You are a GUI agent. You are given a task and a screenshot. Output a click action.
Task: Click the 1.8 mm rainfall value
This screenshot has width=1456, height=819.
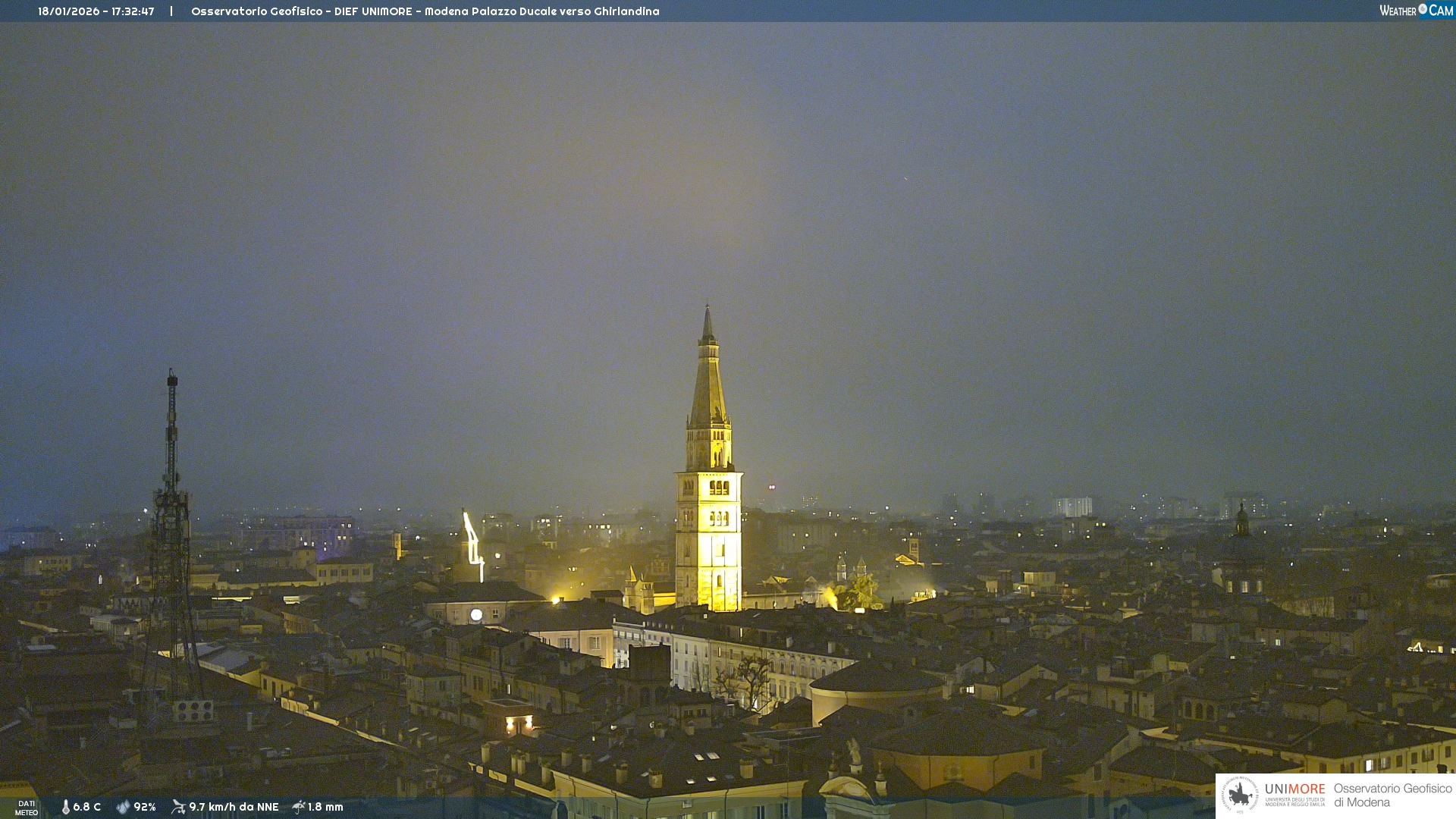325,807
